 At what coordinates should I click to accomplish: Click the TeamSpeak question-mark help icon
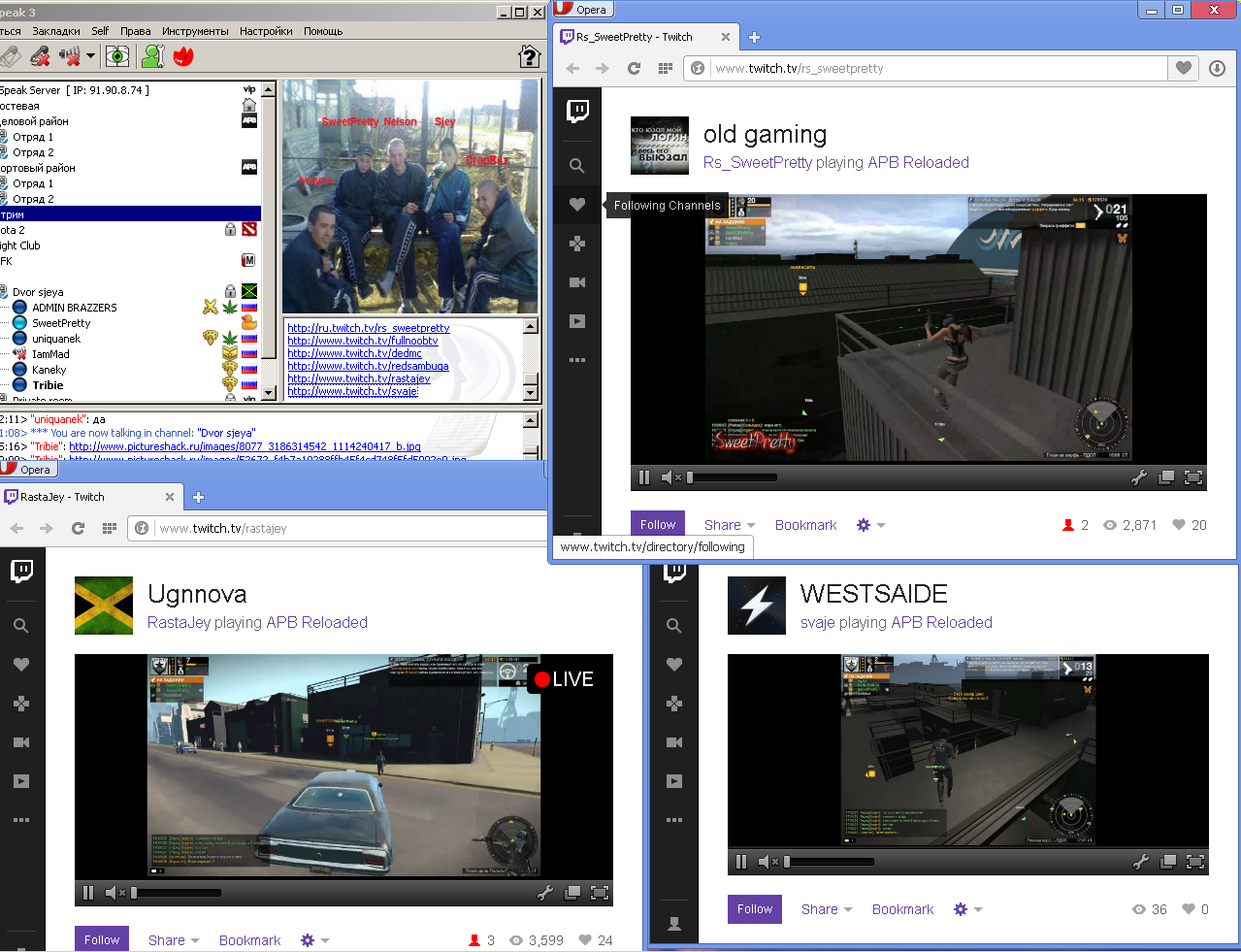click(x=529, y=56)
